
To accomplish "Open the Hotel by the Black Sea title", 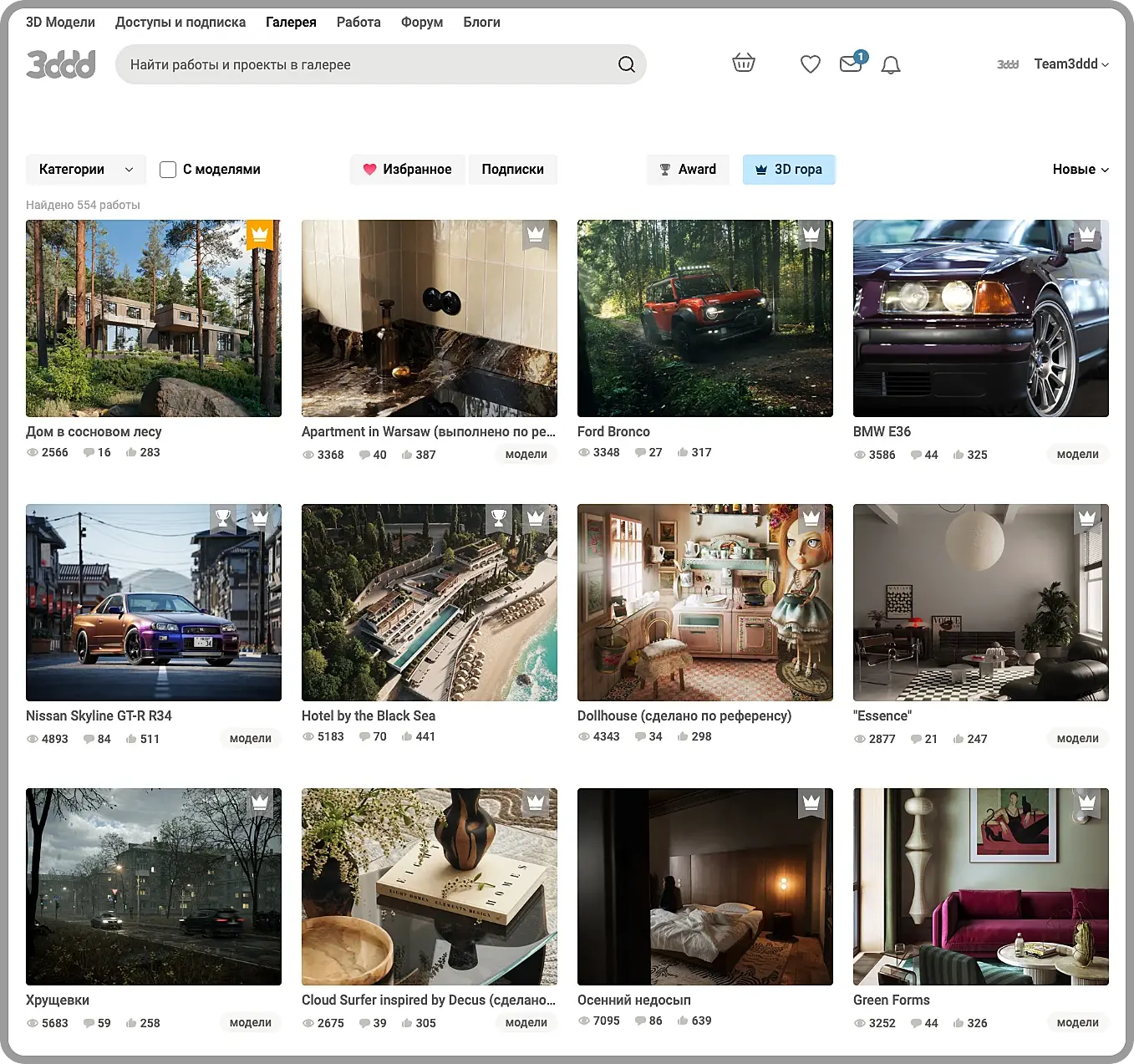I will click(x=369, y=716).
